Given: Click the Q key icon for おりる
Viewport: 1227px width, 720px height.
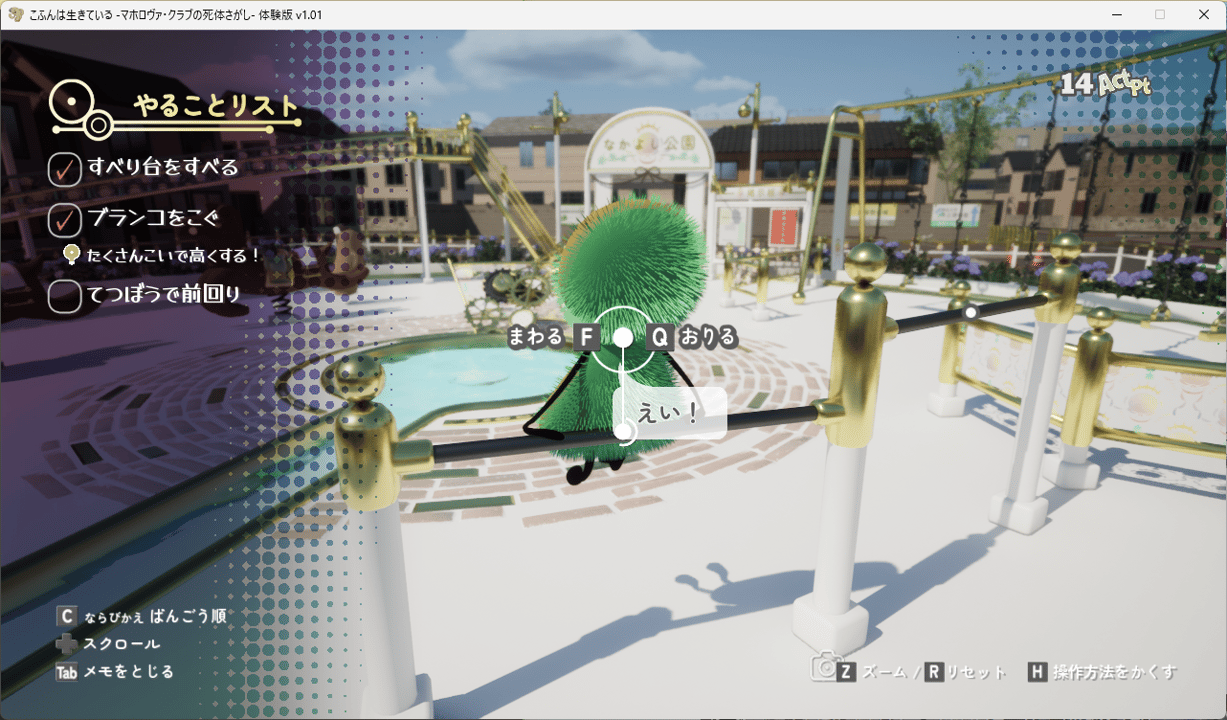Looking at the screenshot, I should point(659,337).
